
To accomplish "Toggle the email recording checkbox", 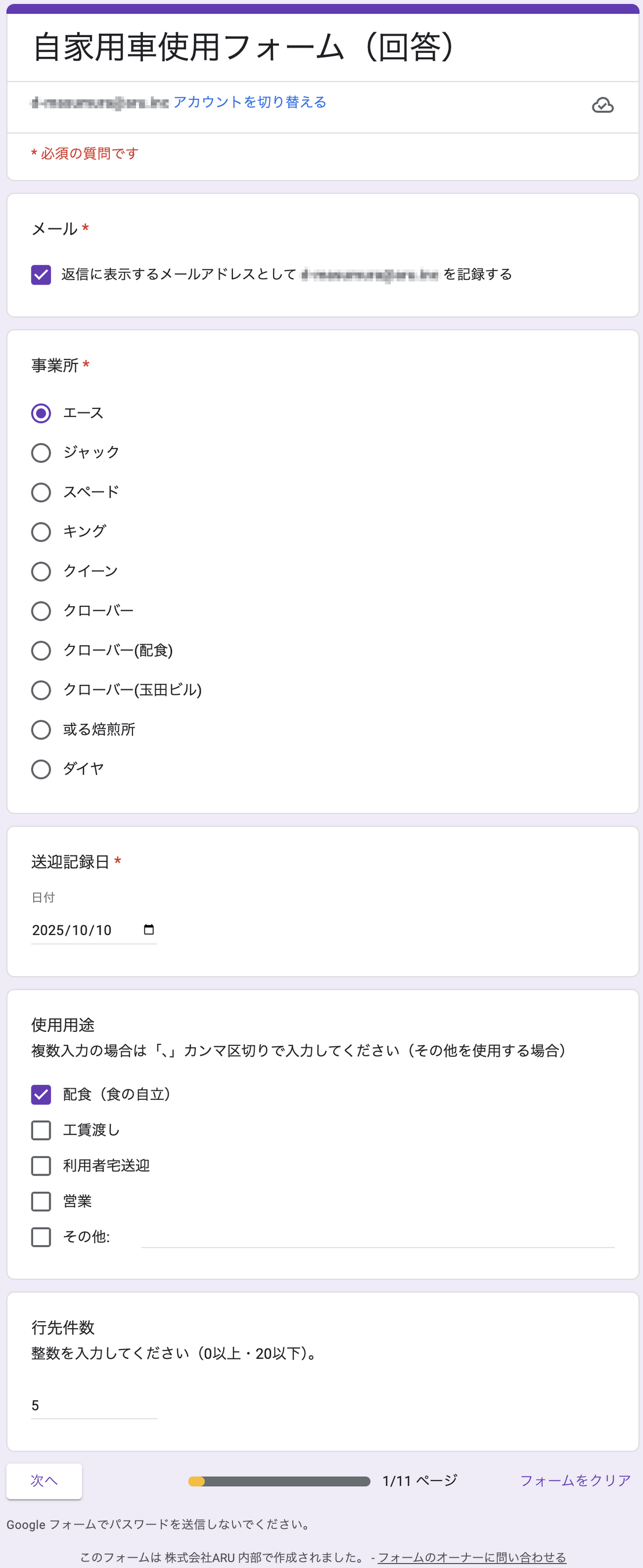I will 41,275.
